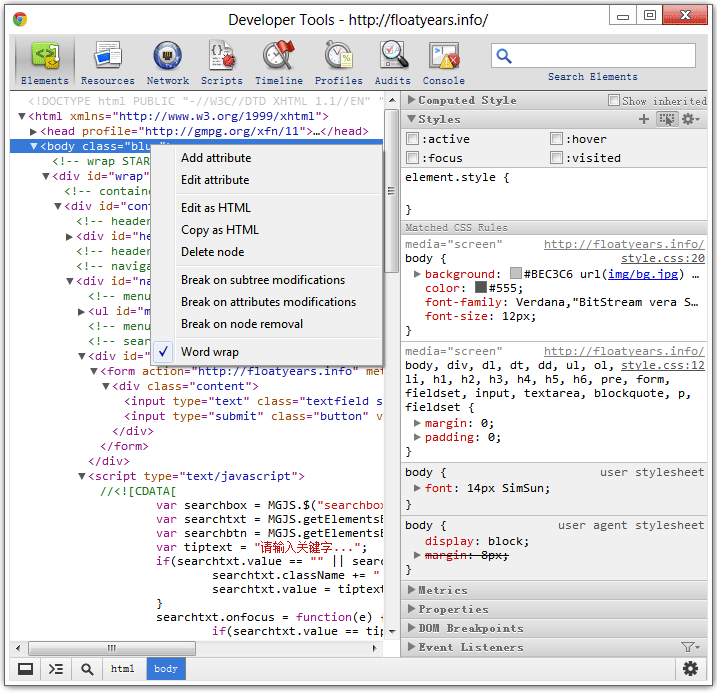The width and height of the screenshot is (717, 693).
Task: Open the img/bg.jpg URL link
Action: click(x=642, y=274)
